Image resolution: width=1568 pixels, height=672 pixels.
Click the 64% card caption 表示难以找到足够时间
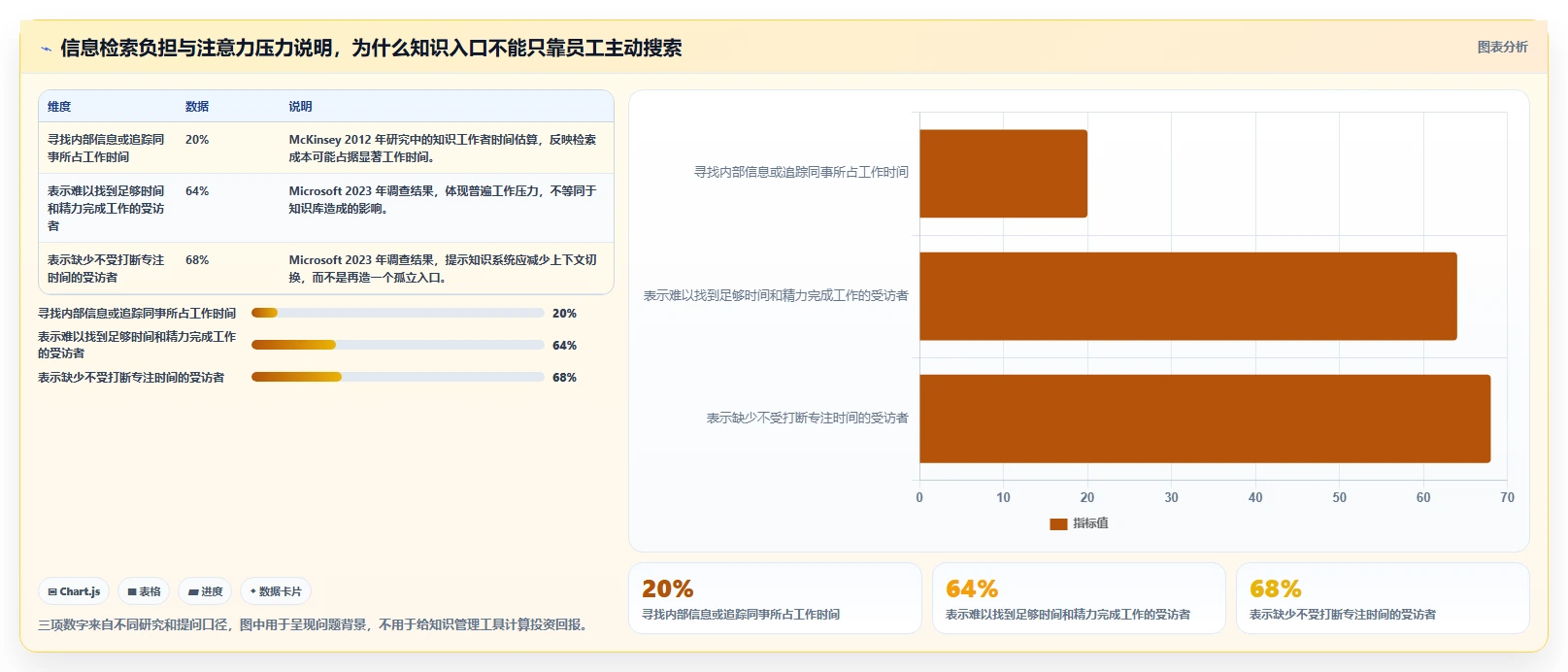point(1068,615)
